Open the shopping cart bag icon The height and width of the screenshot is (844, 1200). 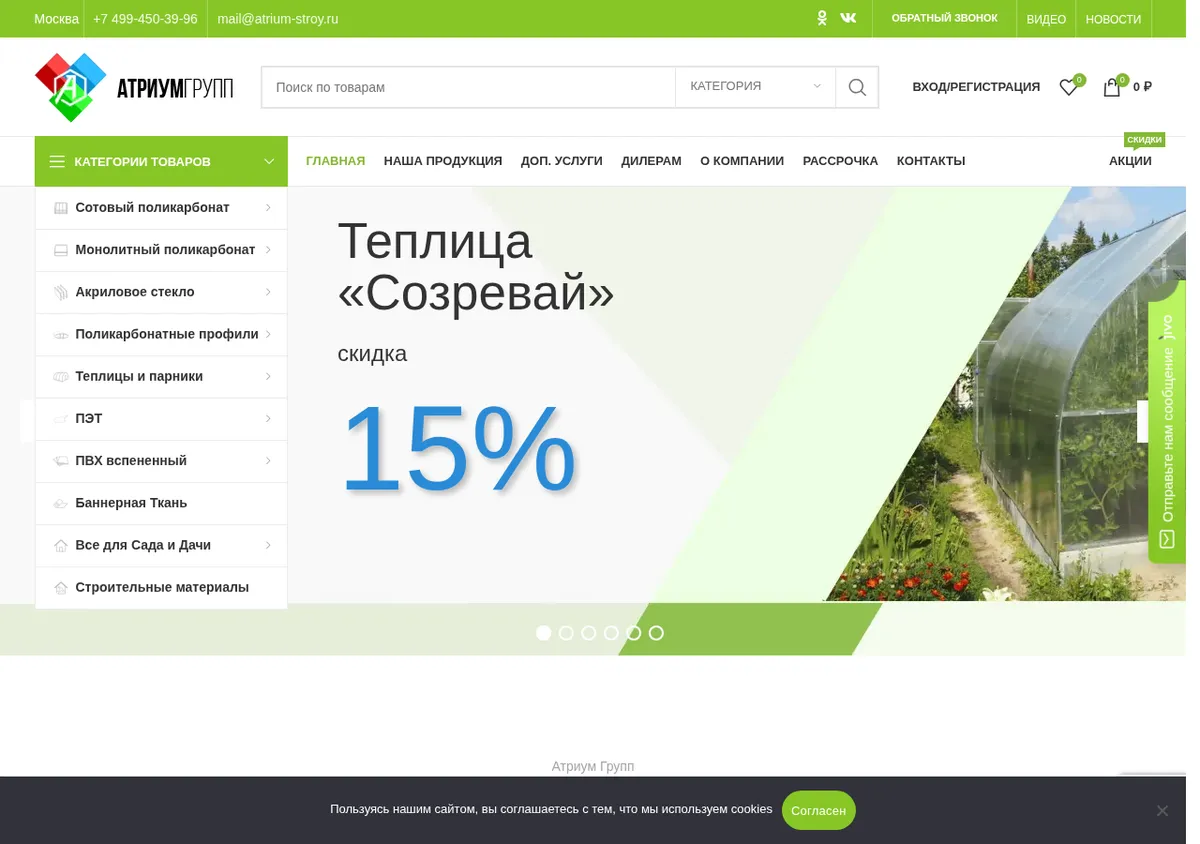[1111, 87]
